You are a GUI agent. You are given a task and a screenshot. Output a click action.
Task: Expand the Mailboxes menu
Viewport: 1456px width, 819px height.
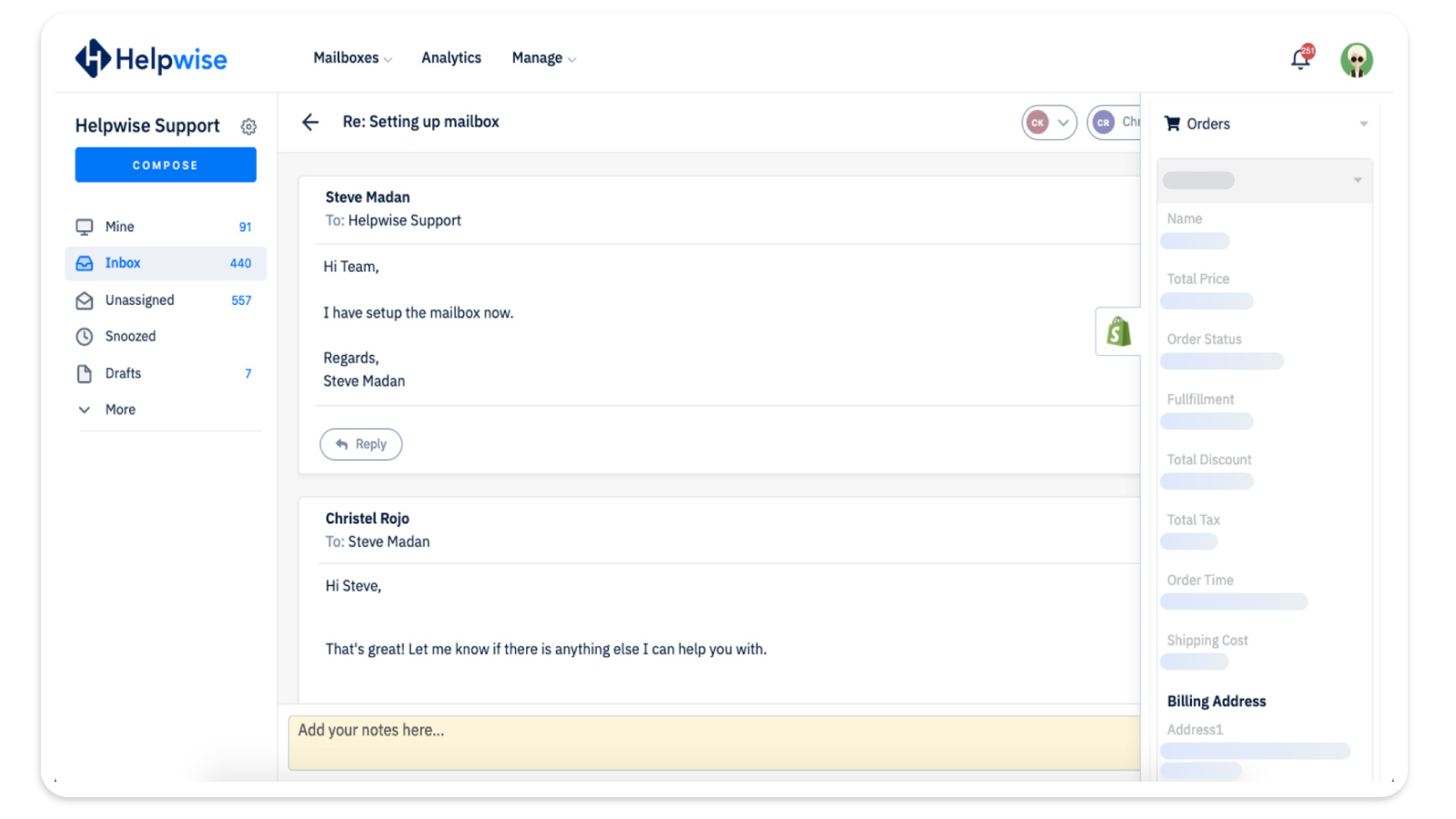(x=352, y=58)
